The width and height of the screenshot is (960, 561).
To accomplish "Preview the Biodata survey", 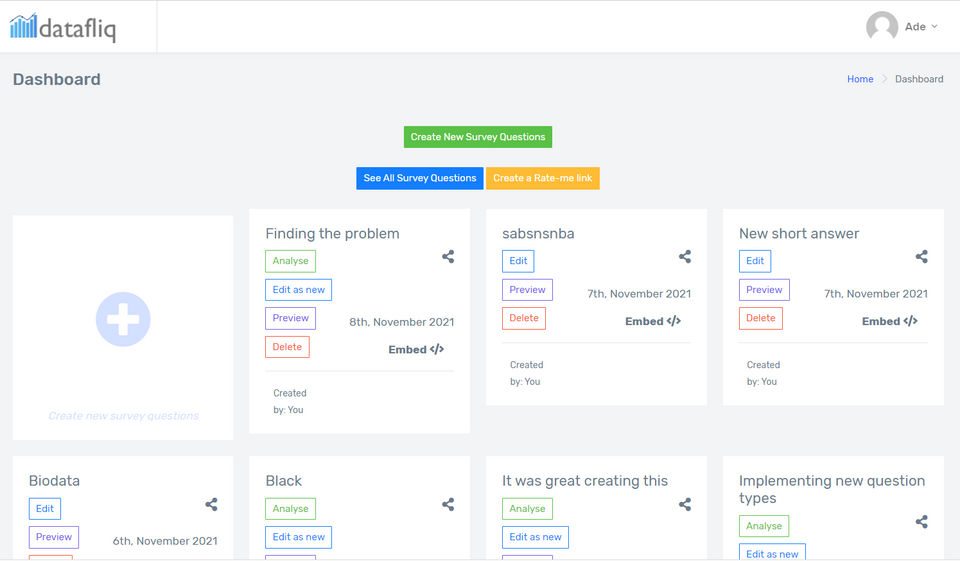I will point(54,537).
